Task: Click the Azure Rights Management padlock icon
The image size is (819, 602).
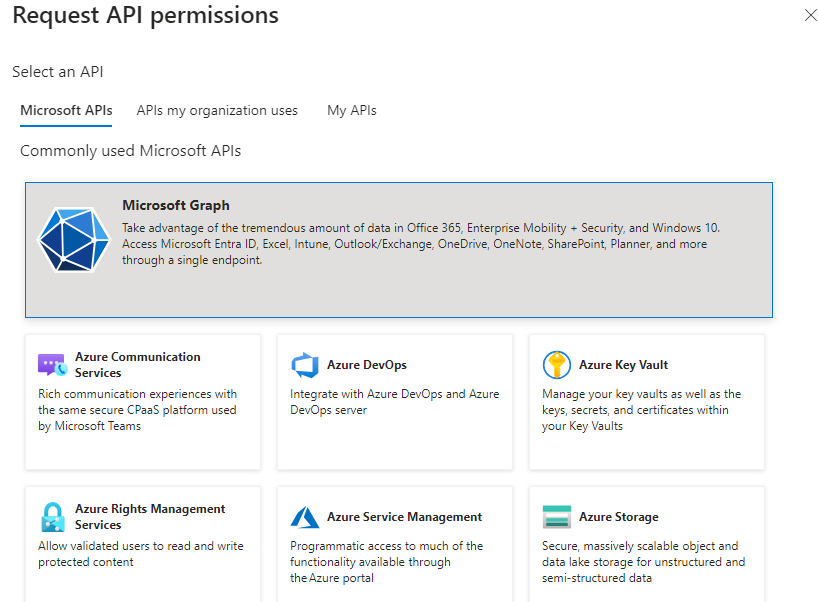Action: point(52,517)
